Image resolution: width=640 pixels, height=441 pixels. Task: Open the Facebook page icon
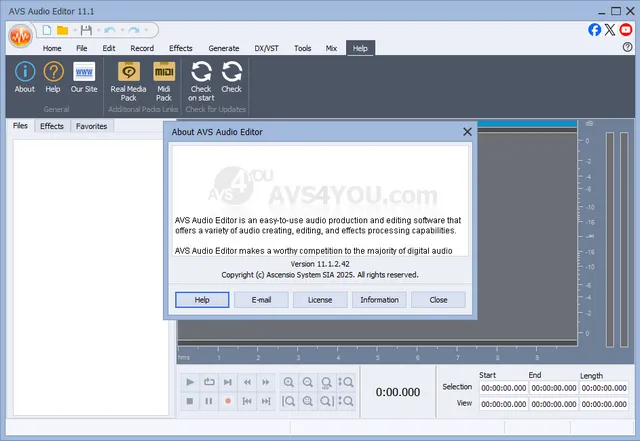pos(594,30)
